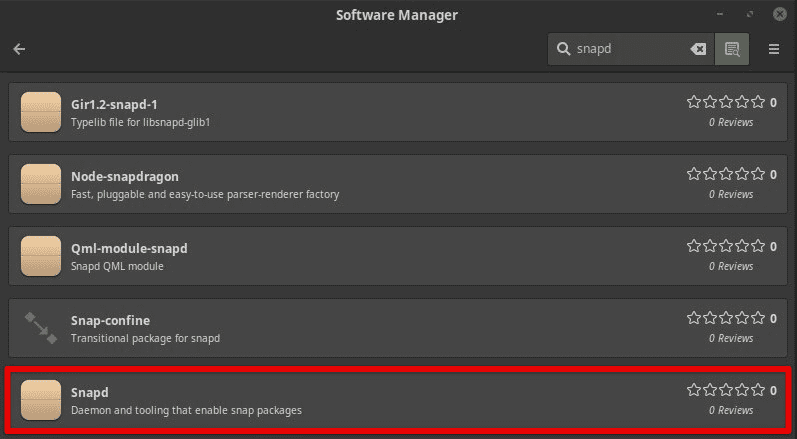Screen dimensions: 797x439
Task: Click '0 Reviews' for Gir1.2-snapd-1
Action: 731,122
